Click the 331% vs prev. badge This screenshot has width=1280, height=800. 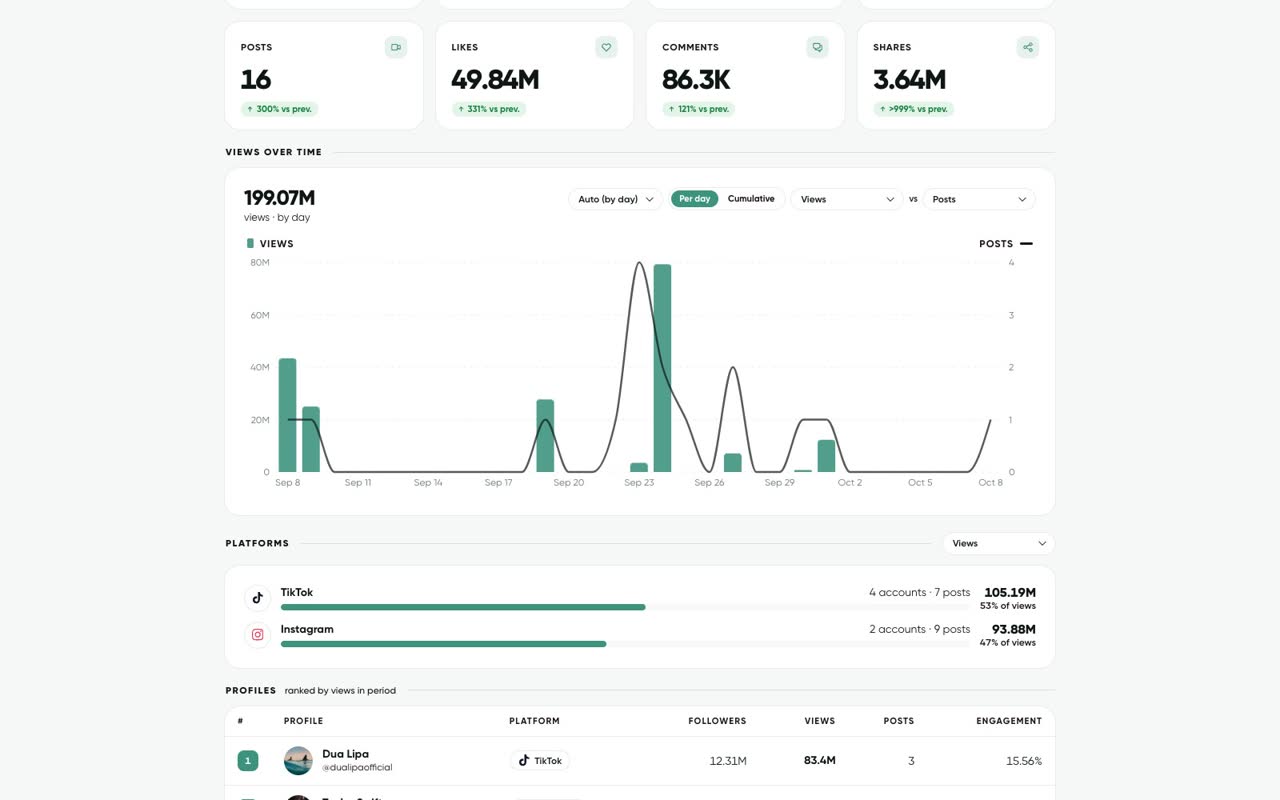489,109
